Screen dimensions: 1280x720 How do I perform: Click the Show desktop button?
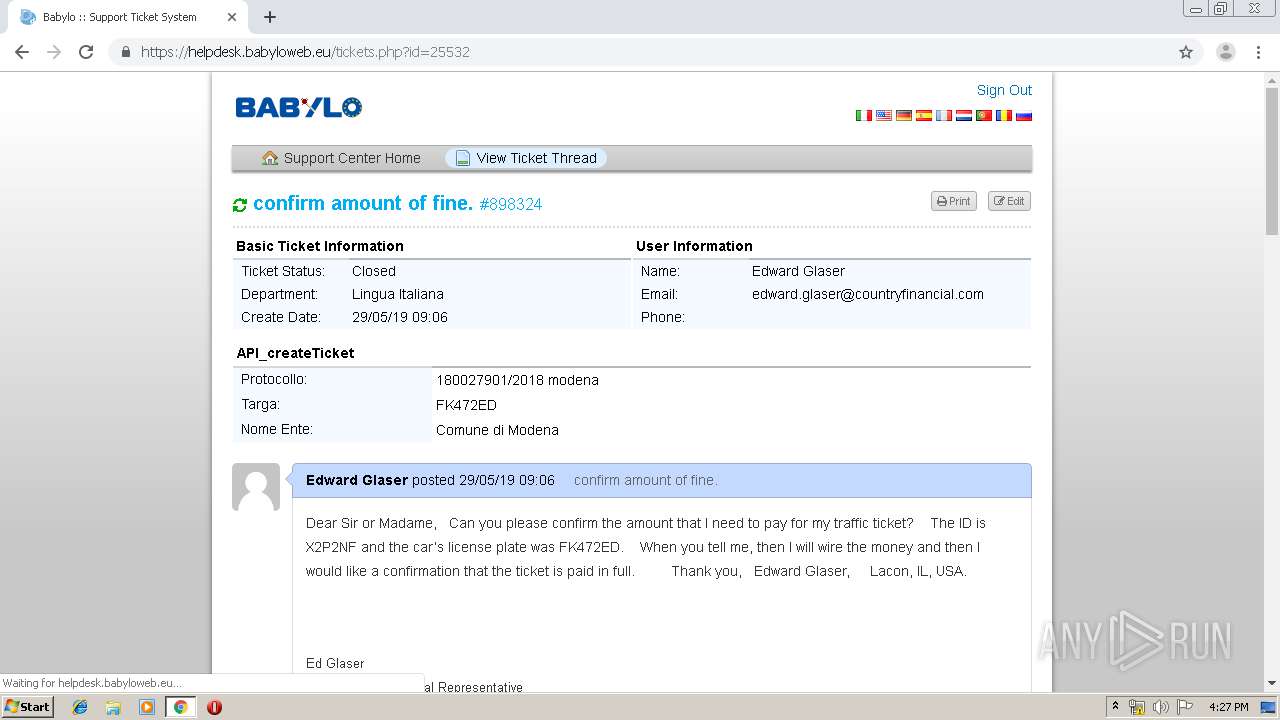point(1269,707)
